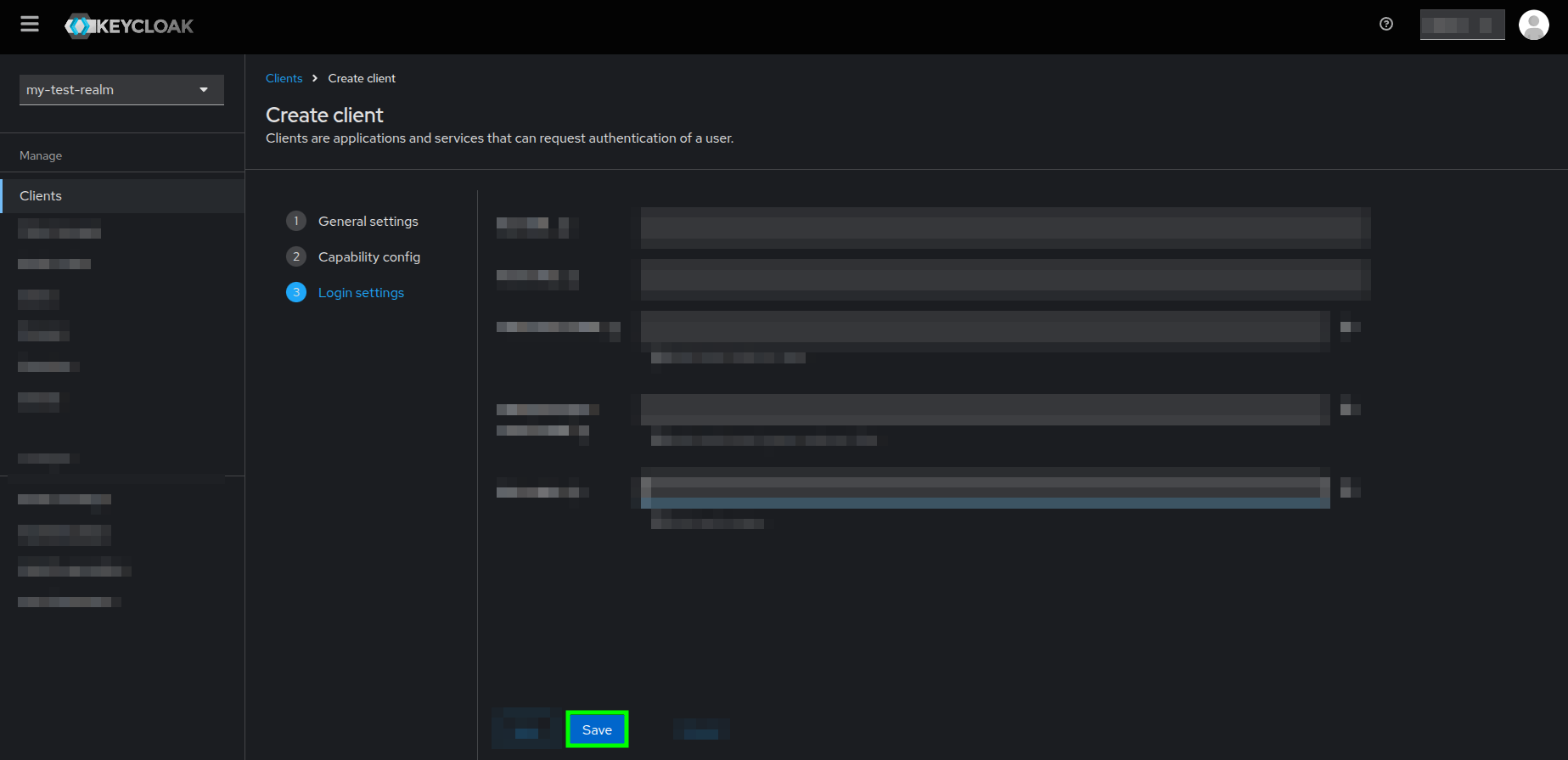Screen dimensions: 1568x760
Task: Click the Save button
Action: point(597,729)
